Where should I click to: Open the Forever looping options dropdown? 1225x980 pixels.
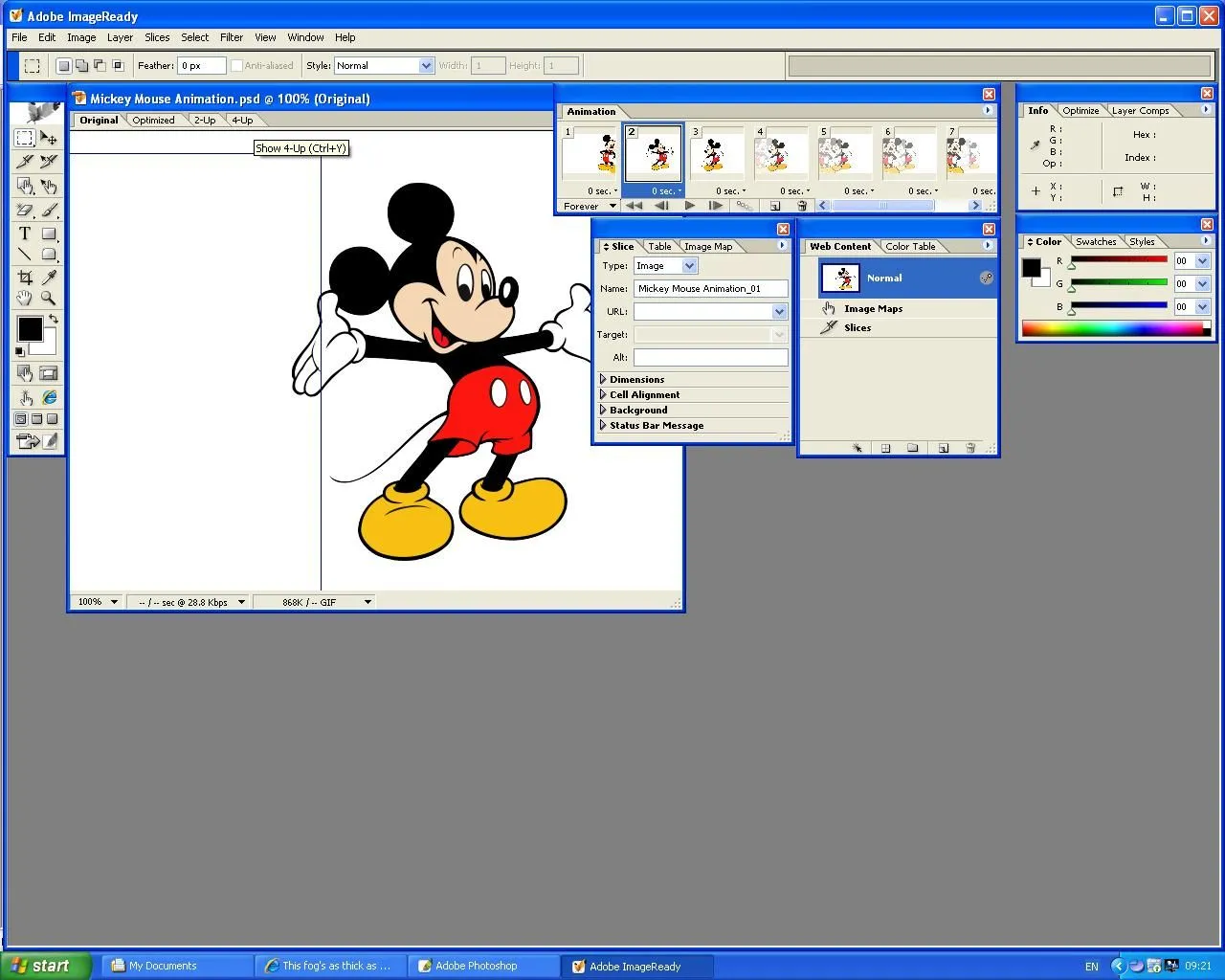[x=612, y=206]
